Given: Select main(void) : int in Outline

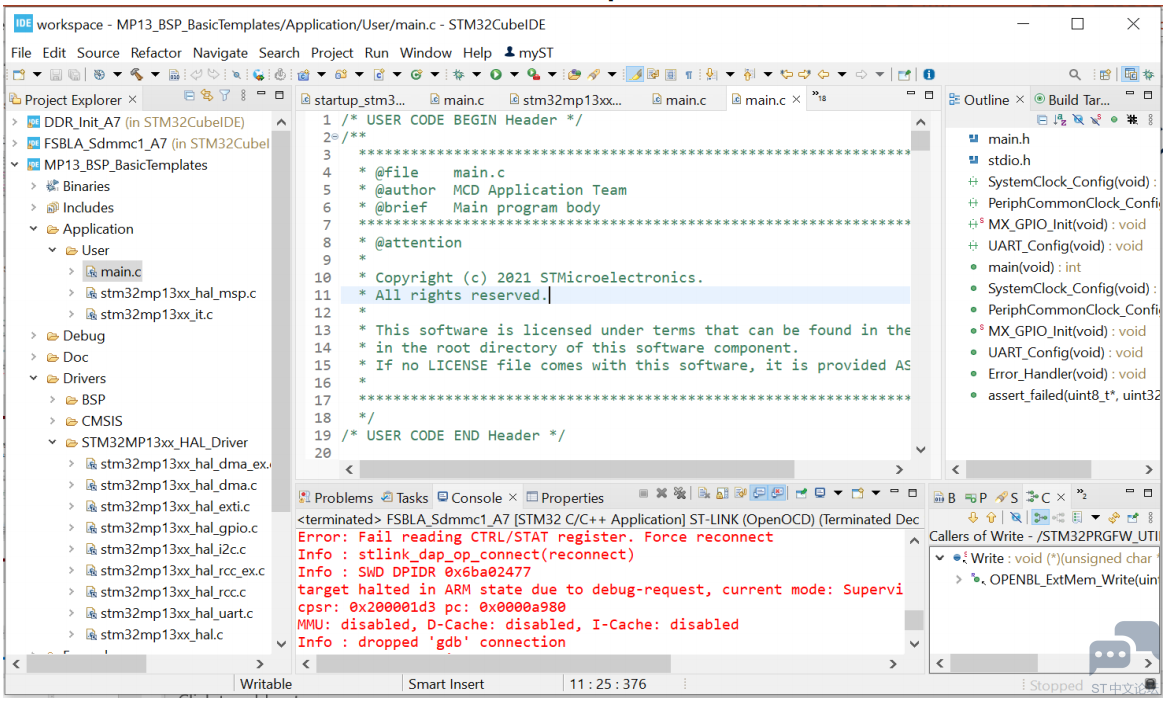Looking at the screenshot, I should (1034, 267).
